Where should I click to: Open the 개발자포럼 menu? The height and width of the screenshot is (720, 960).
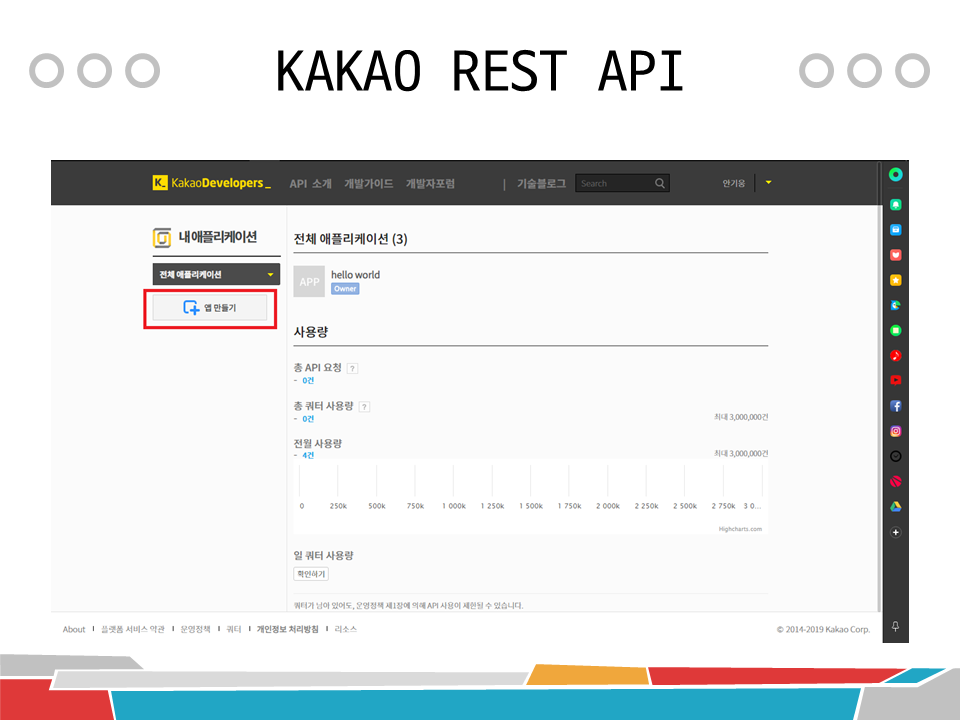430,184
